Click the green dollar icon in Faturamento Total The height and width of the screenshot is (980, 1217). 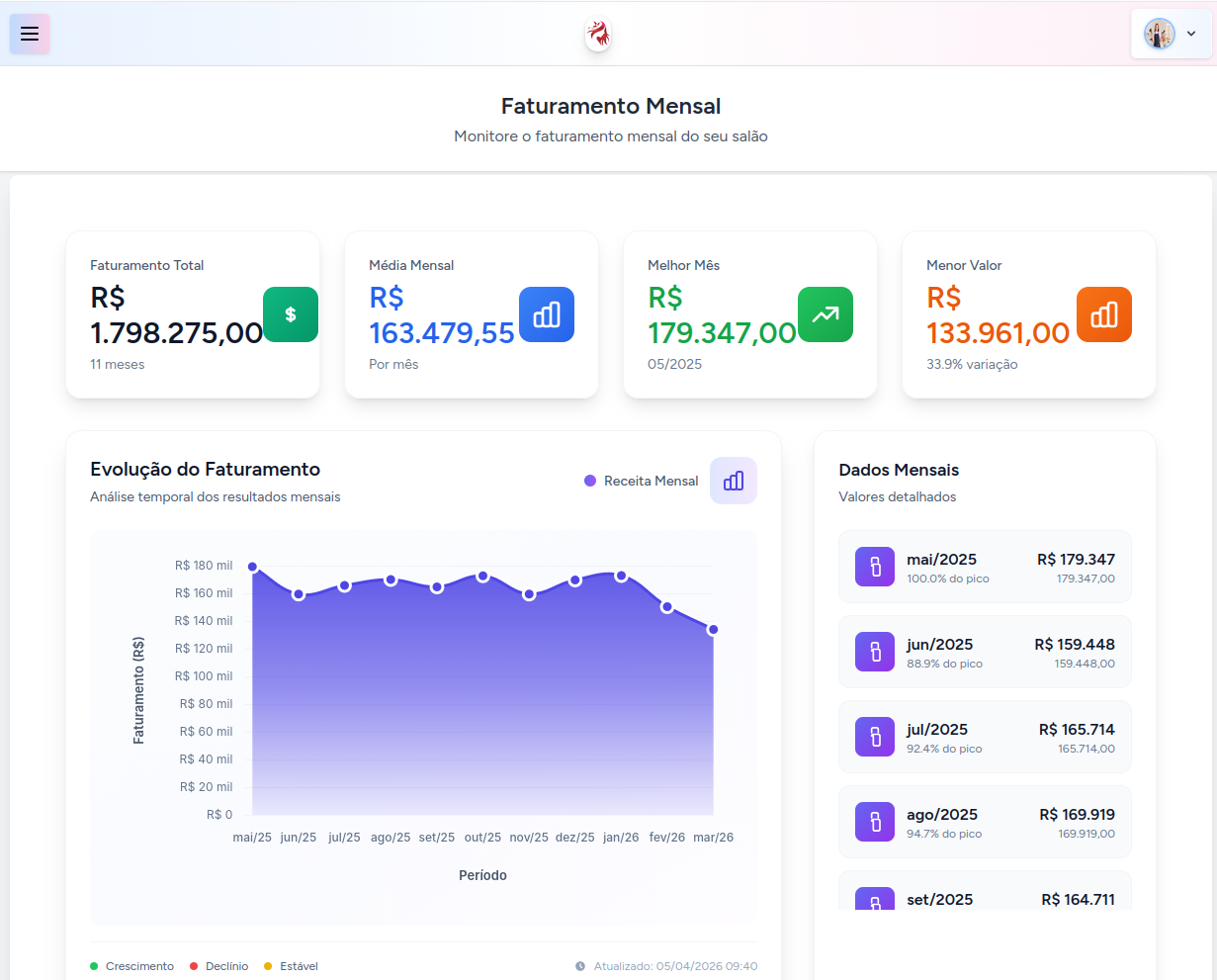click(x=291, y=314)
